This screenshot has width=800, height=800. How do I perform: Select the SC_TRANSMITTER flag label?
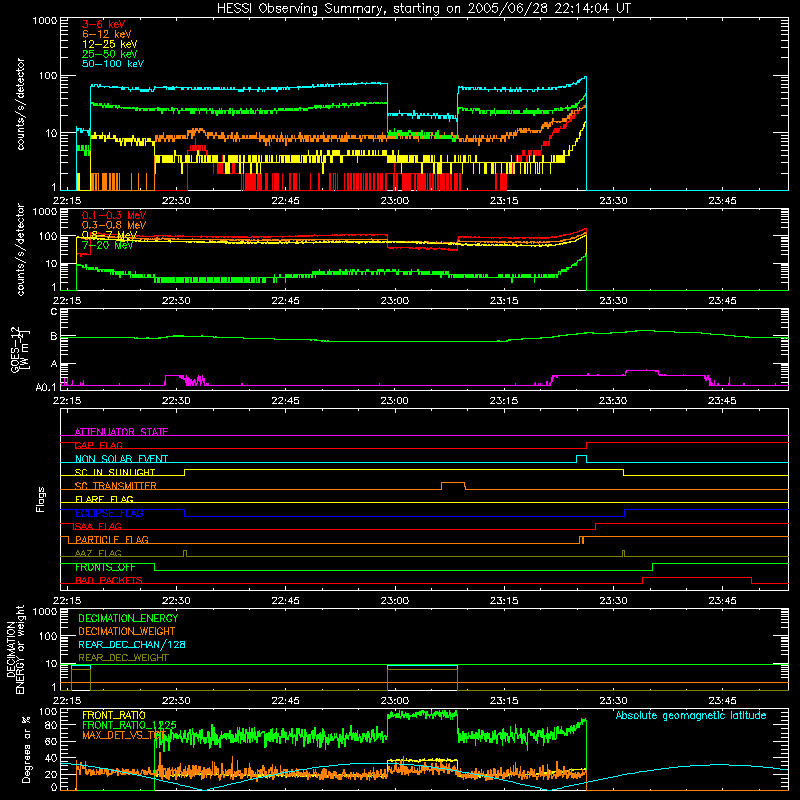pyautogui.click(x=116, y=486)
